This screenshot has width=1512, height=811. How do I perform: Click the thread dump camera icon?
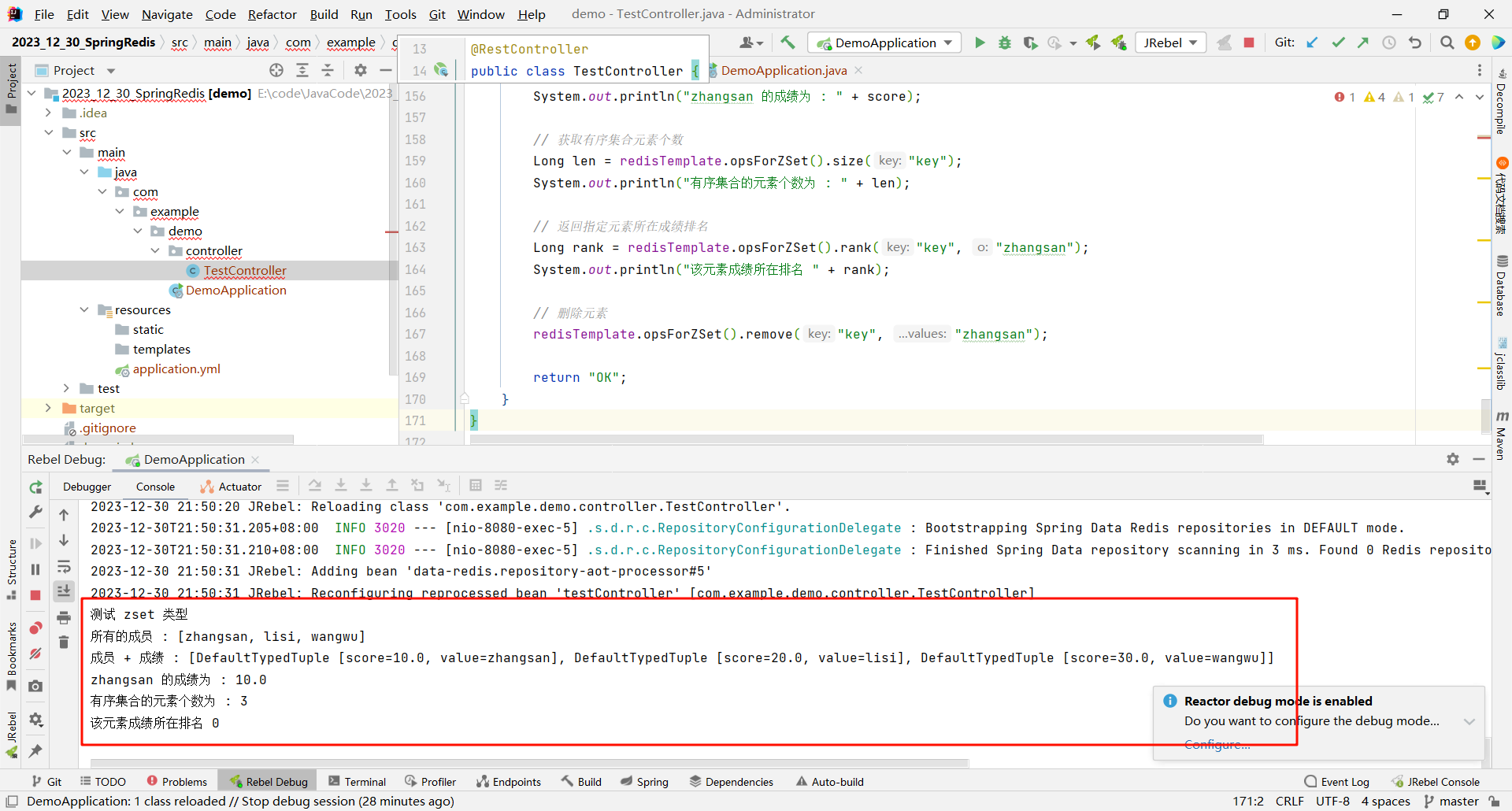point(35,687)
